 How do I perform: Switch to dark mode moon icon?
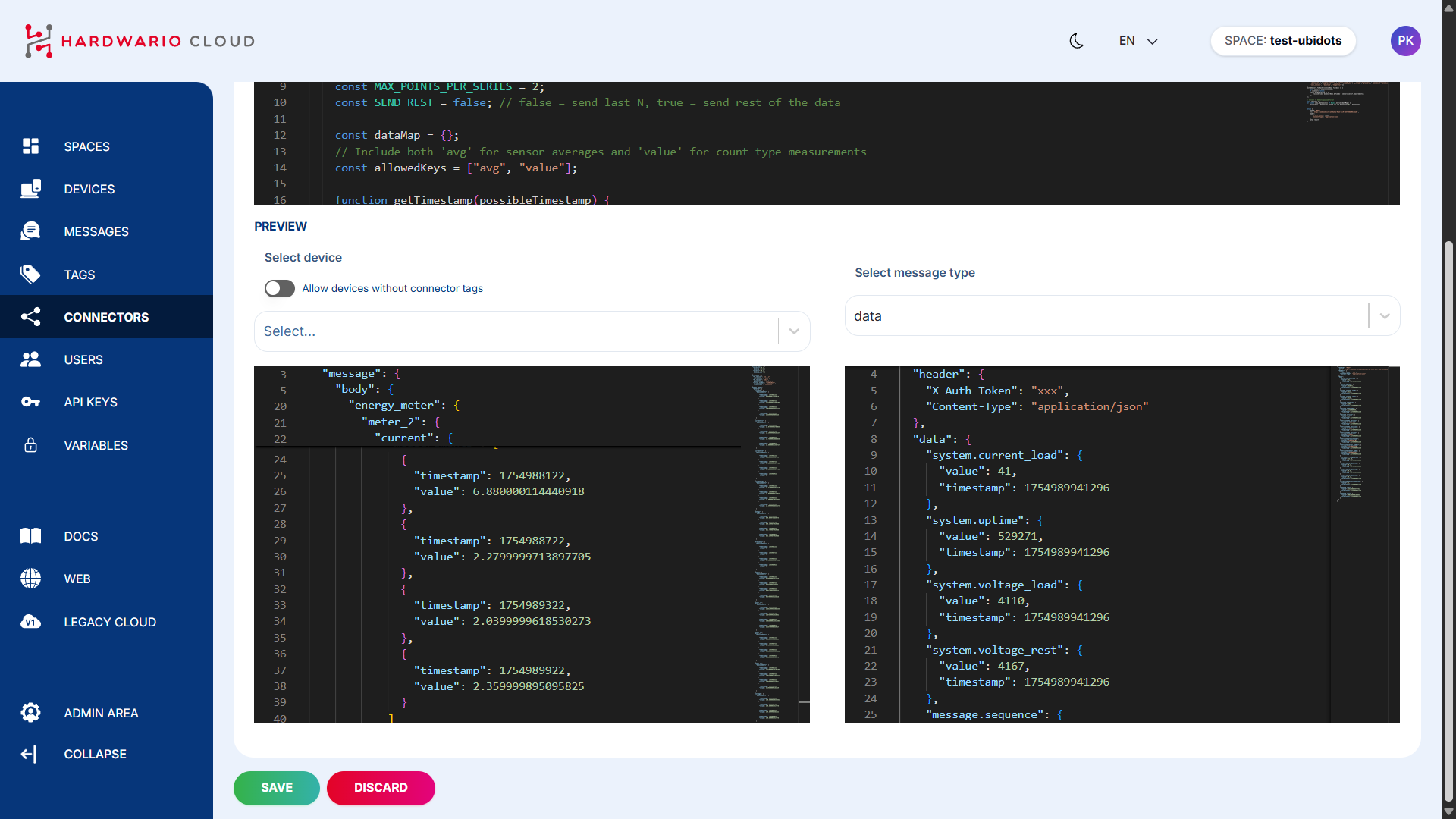click(1076, 41)
